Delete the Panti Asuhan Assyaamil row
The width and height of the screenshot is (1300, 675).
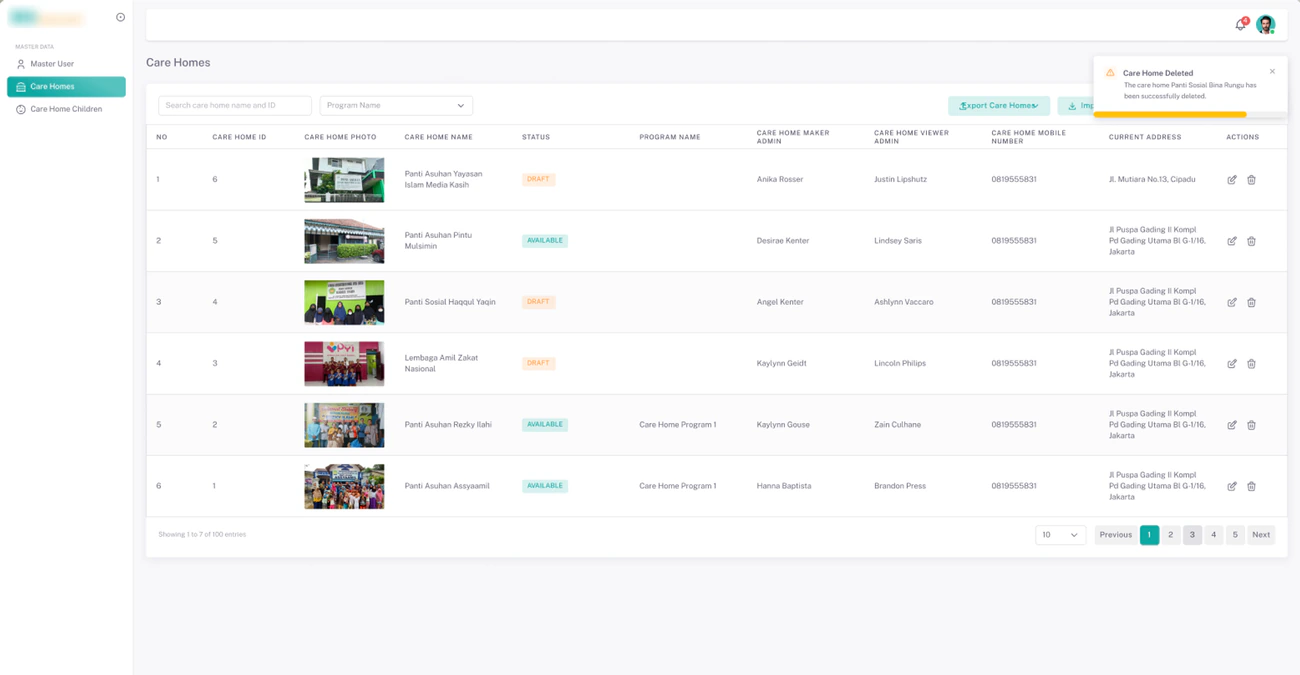click(x=1251, y=486)
